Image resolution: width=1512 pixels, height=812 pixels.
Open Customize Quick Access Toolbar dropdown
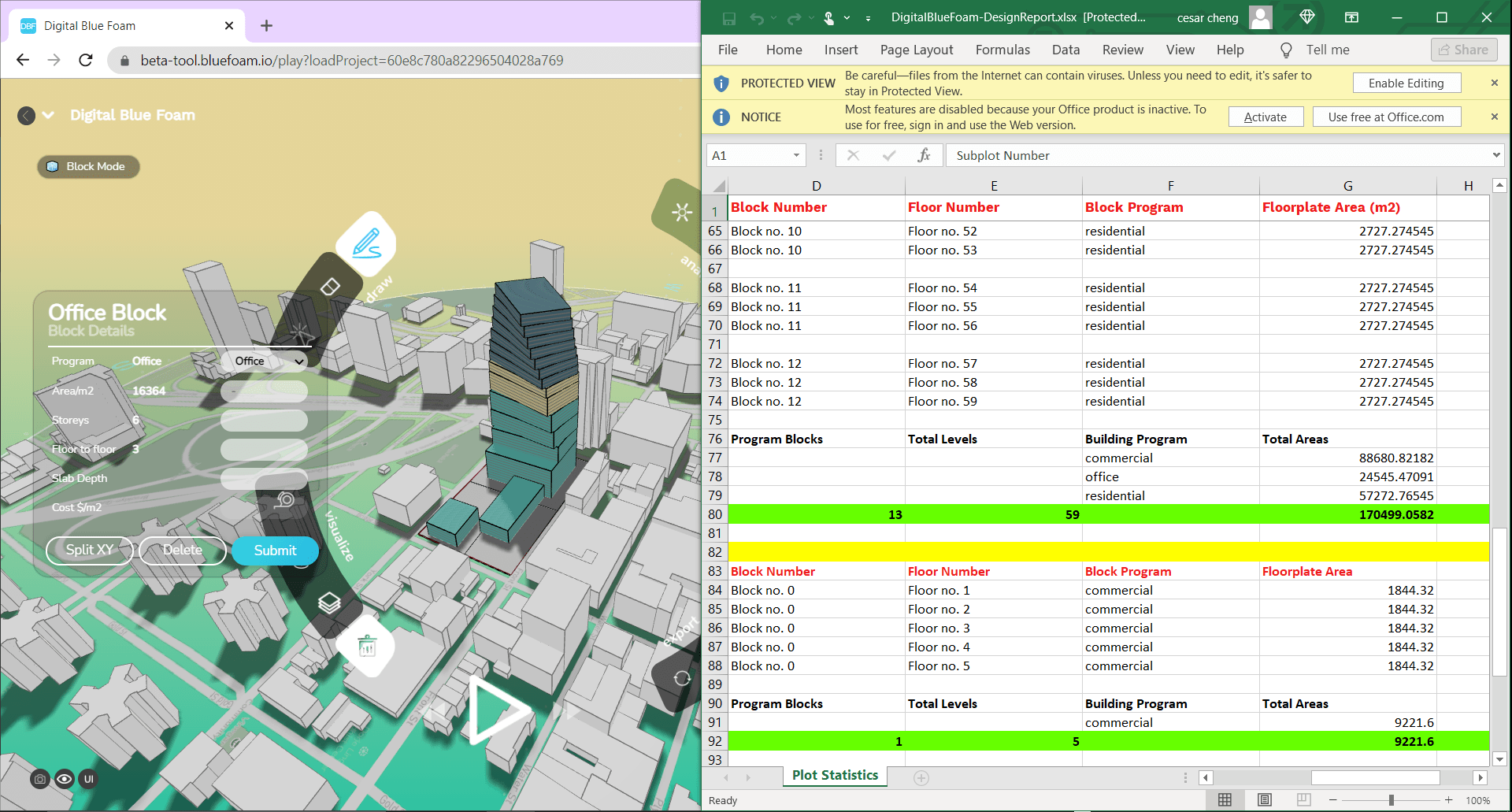[868, 18]
